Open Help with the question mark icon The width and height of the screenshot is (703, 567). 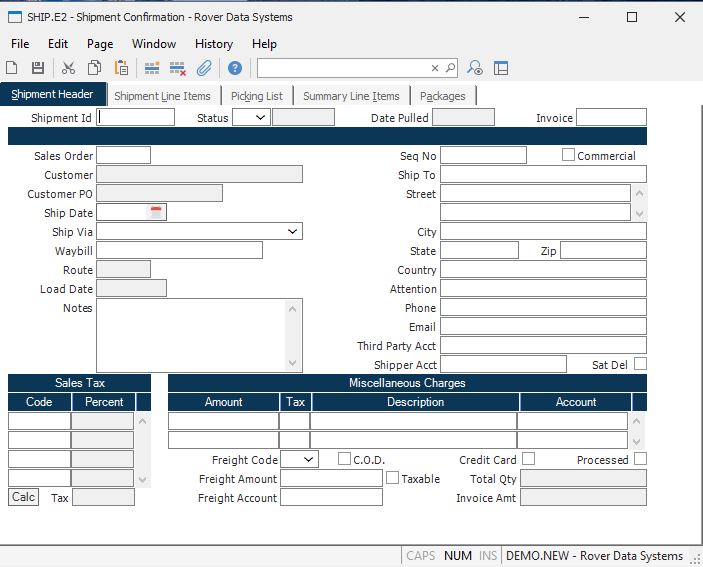pyautogui.click(x=235, y=68)
